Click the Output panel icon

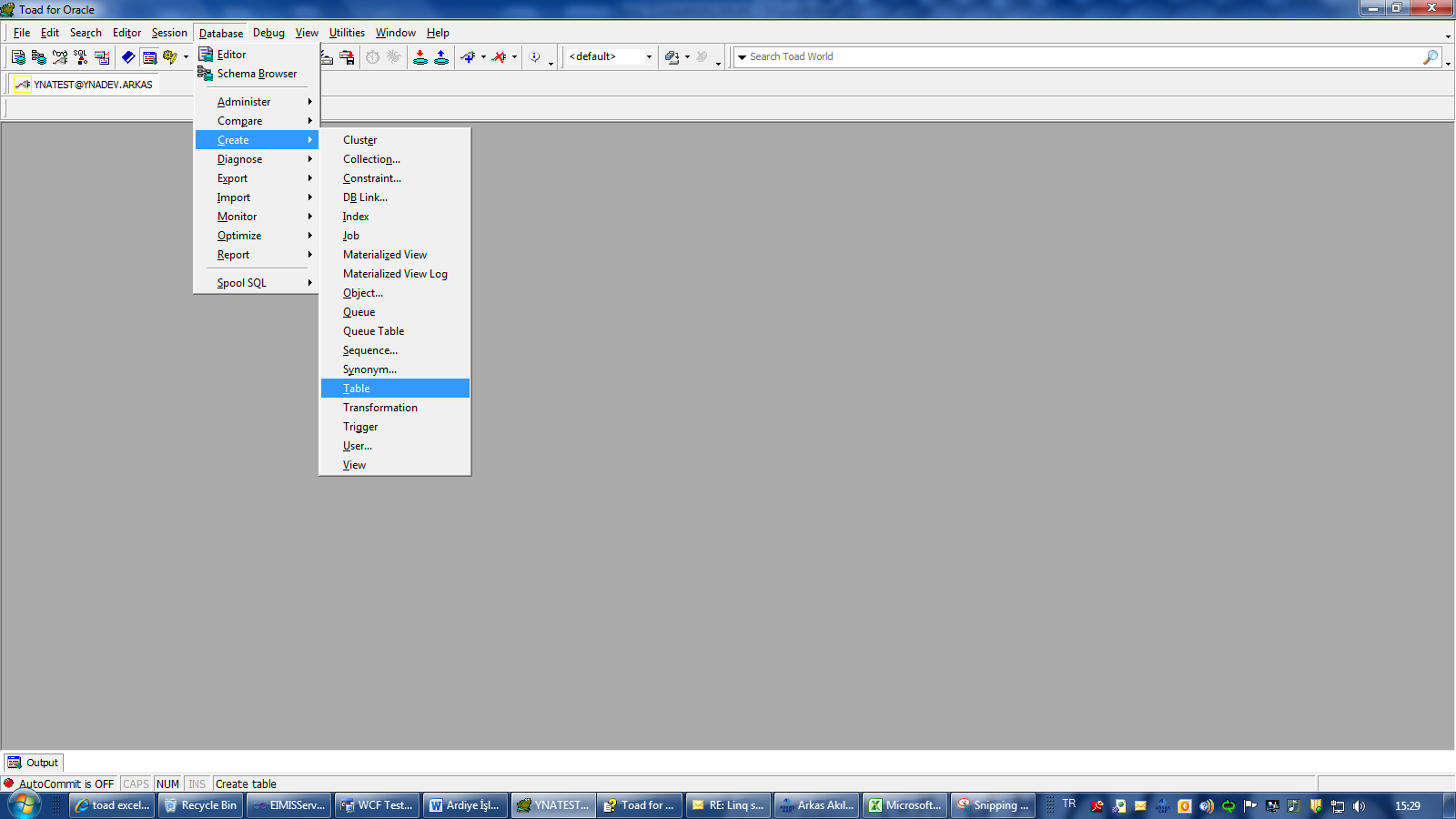pyautogui.click(x=15, y=763)
